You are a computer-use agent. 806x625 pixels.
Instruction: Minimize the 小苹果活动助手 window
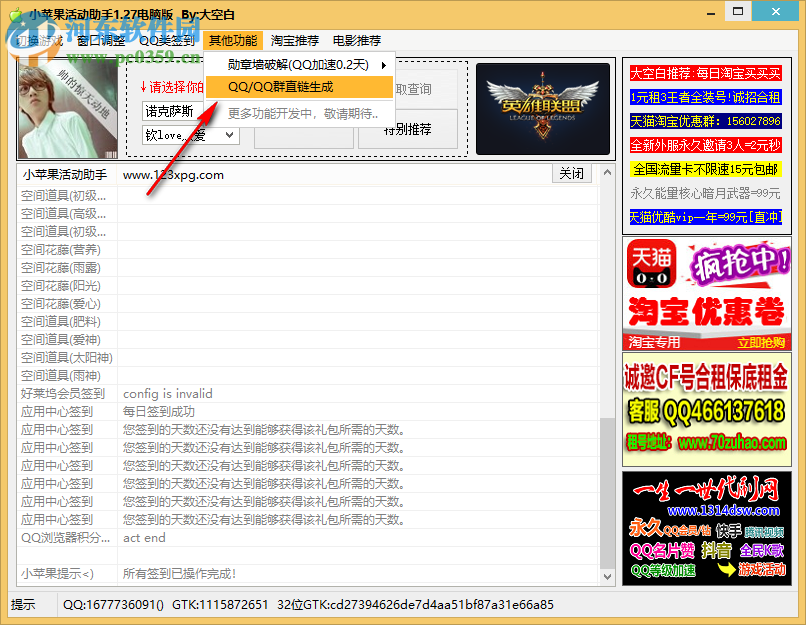711,12
